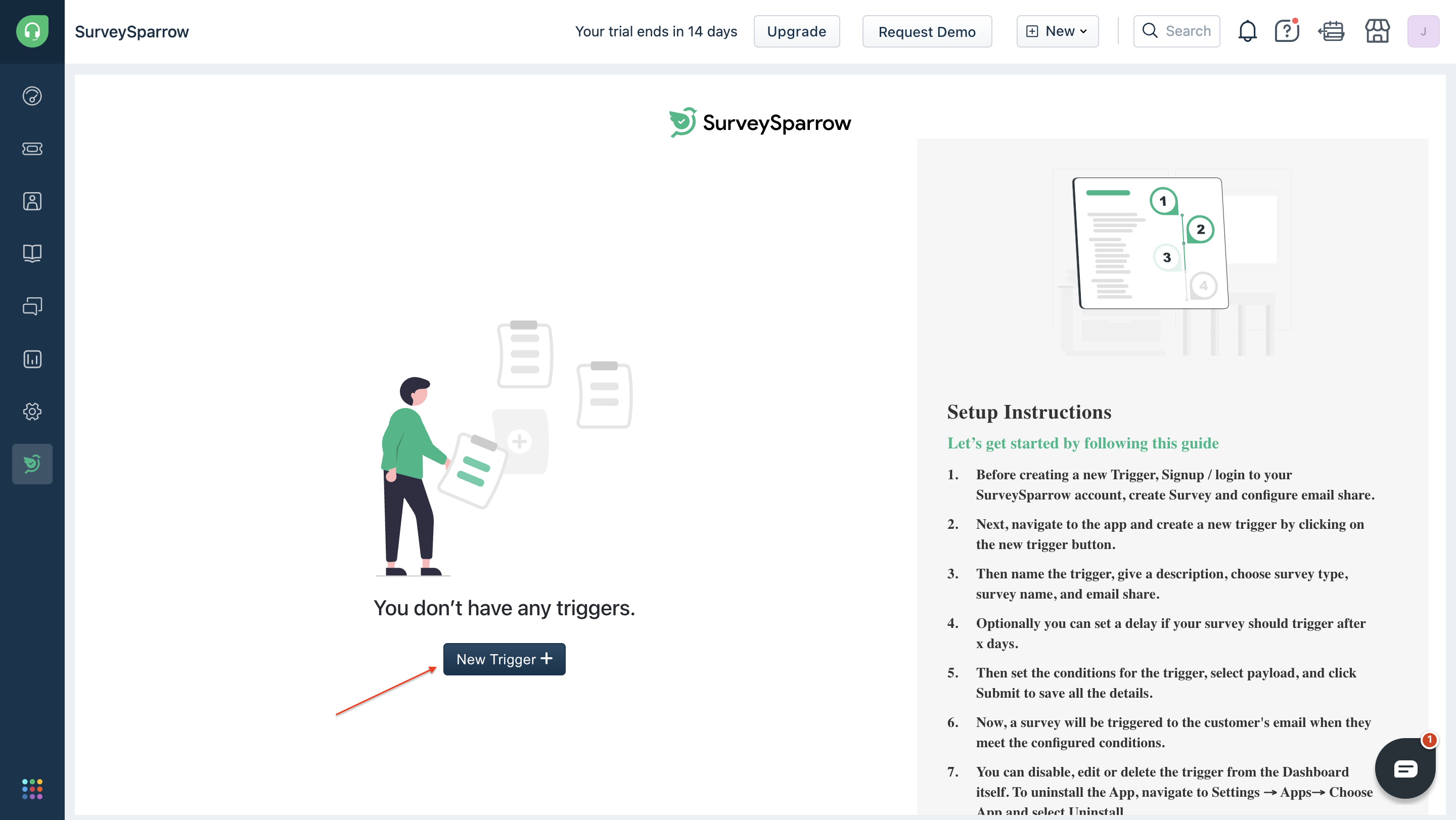Open the chat widget bubble

1404,768
